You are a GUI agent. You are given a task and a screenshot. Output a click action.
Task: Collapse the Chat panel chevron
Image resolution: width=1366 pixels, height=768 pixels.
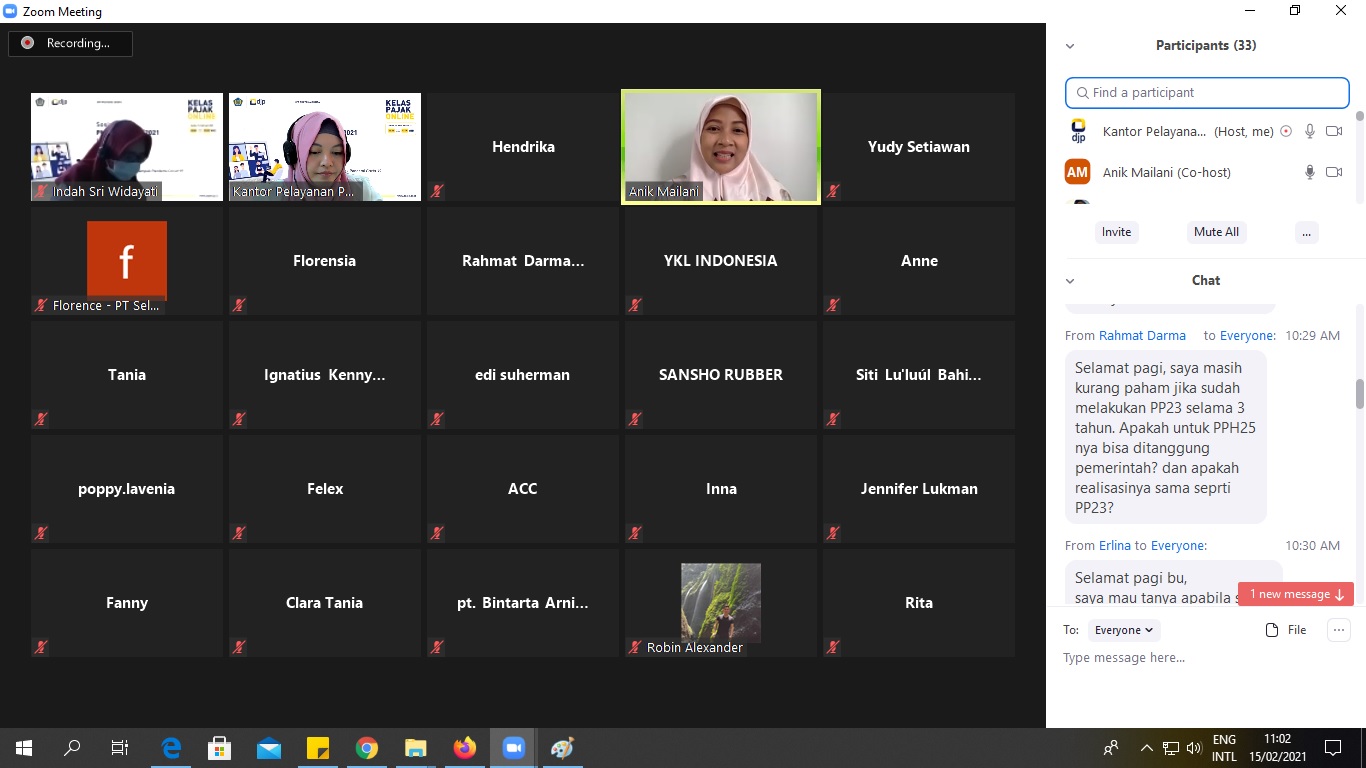pos(1070,281)
